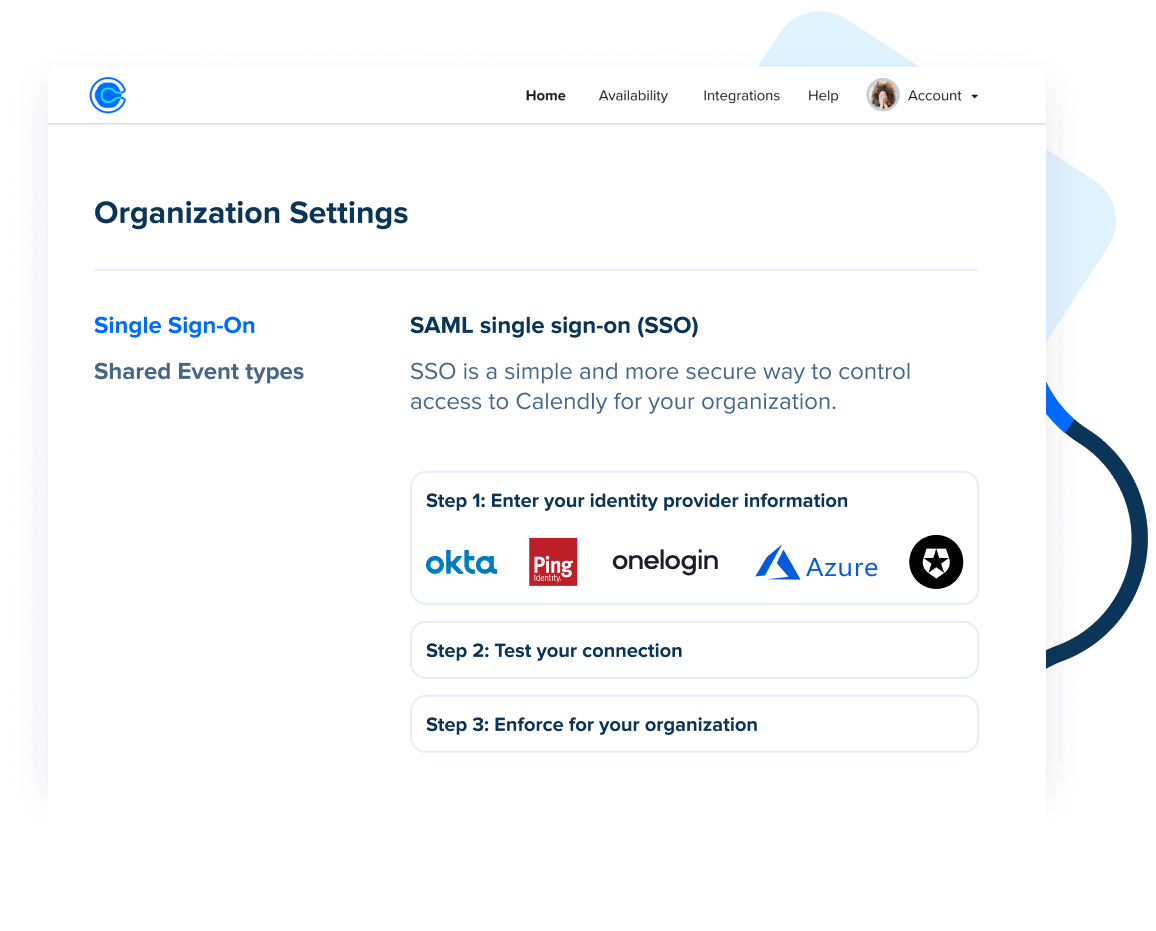Viewport: 1156px width, 931px height.
Task: Open the Help menu item
Action: 823,95
